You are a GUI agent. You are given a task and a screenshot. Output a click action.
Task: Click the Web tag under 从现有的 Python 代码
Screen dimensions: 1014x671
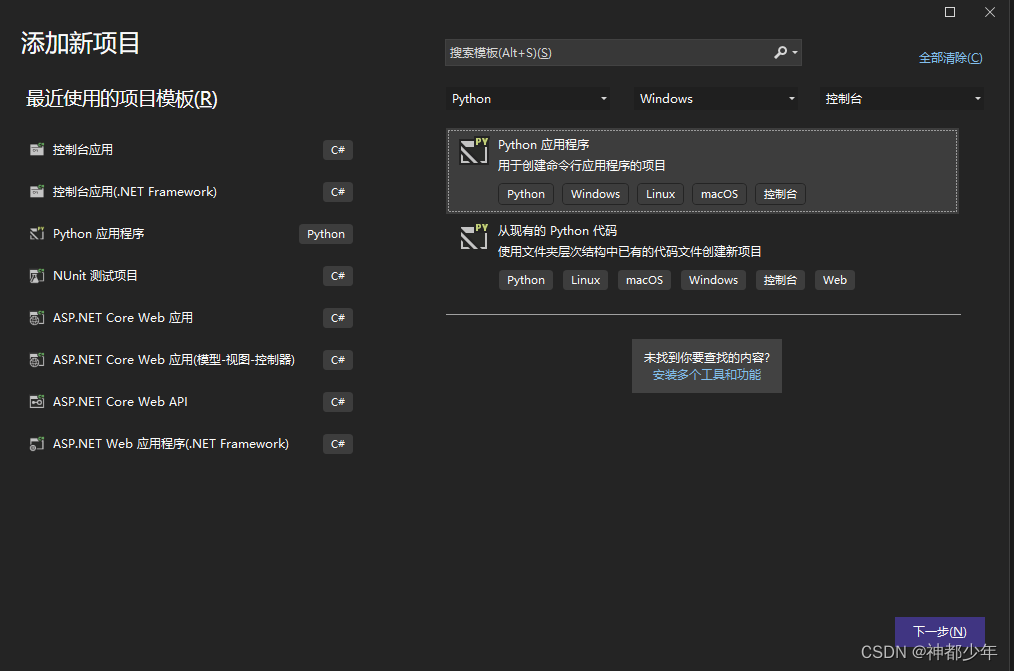(x=835, y=280)
